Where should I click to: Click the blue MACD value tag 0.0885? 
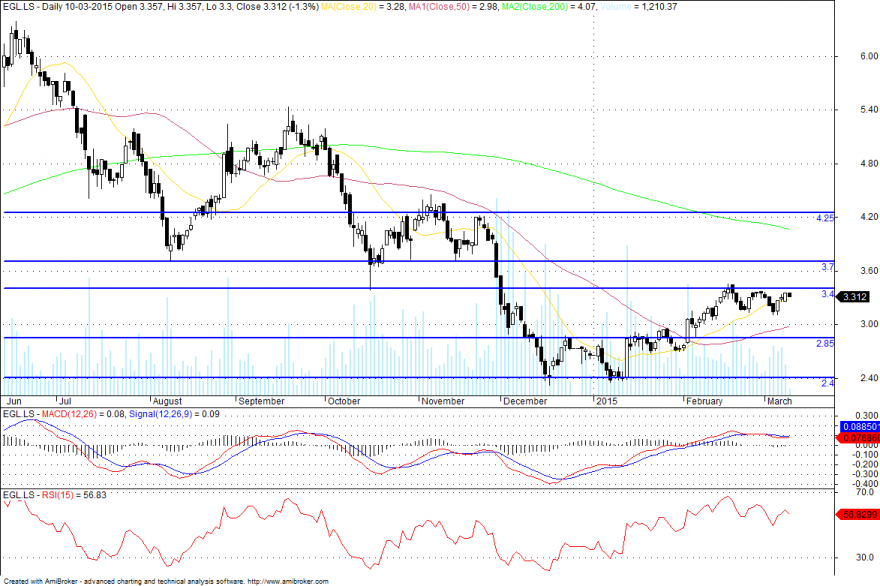(859, 427)
